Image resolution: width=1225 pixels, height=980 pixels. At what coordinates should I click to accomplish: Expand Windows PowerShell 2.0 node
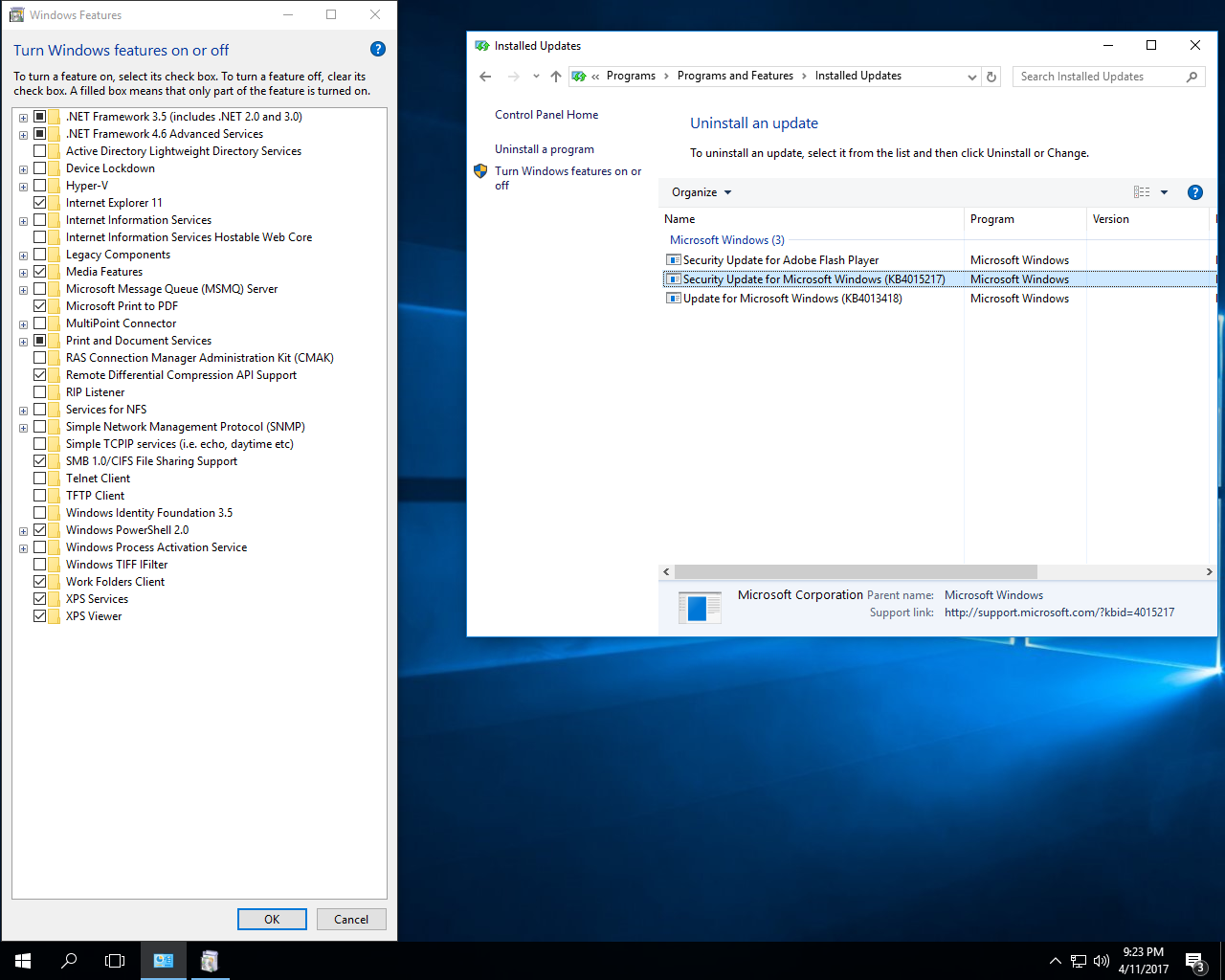click(23, 531)
